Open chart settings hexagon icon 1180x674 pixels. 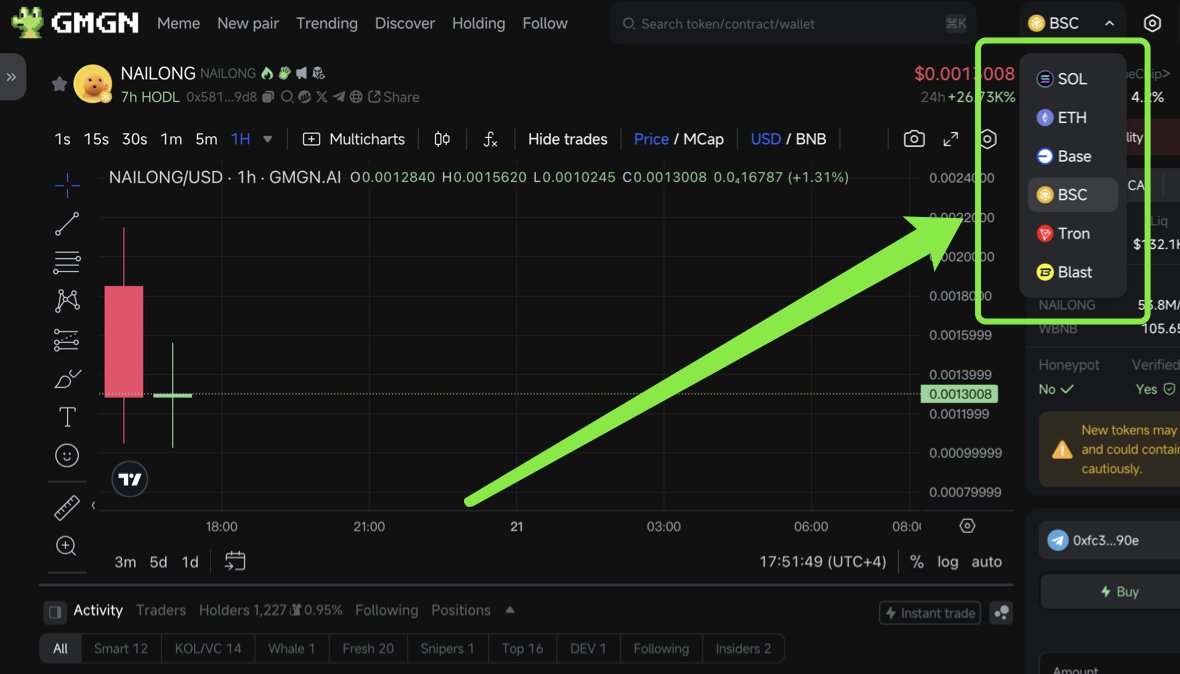click(x=988, y=139)
